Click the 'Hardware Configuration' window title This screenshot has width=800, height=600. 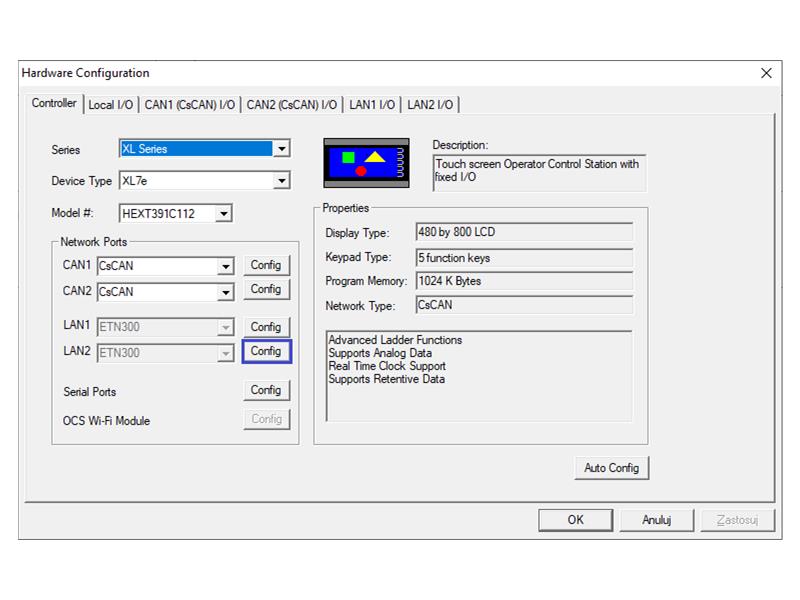(86, 73)
